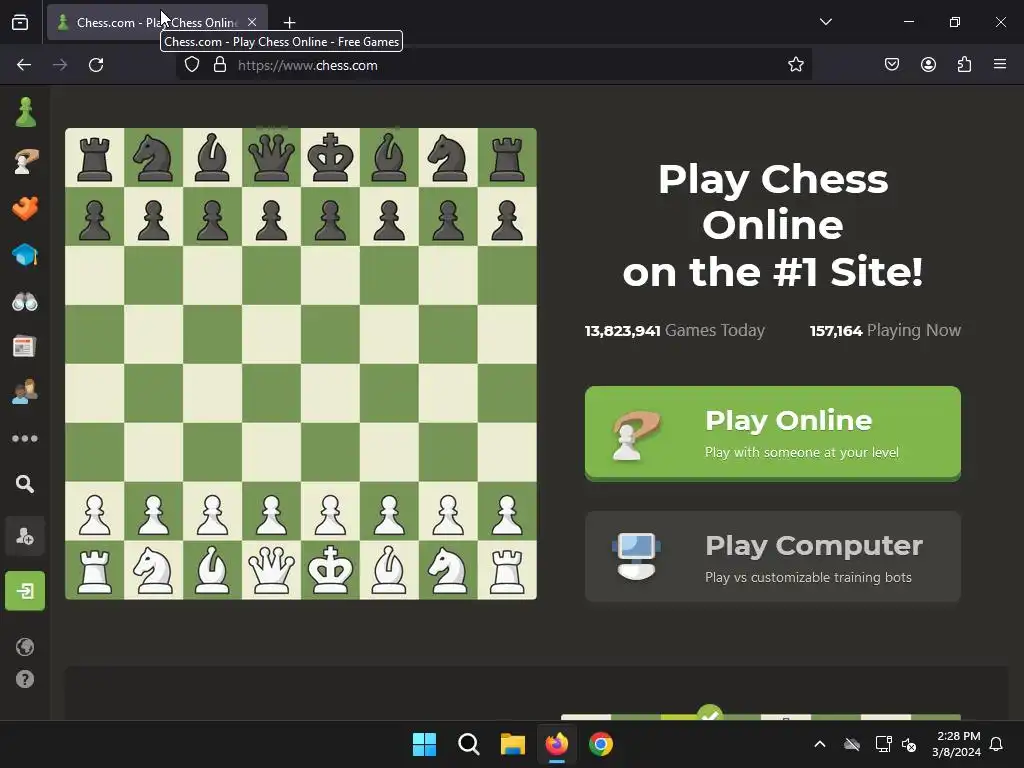Open the Play menu hand-with-pawn icon
This screenshot has height=768, width=1024.
click(25, 161)
